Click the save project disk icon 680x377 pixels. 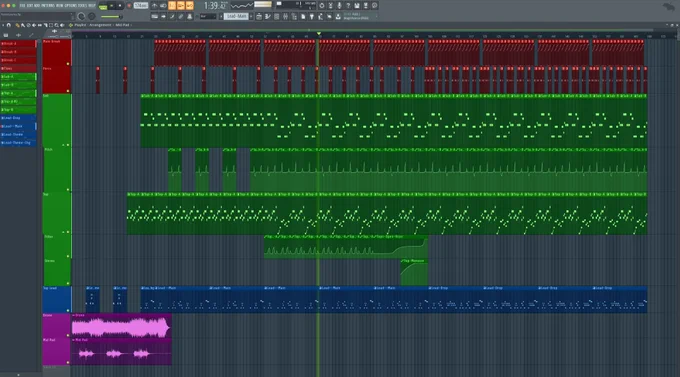coord(357,6)
